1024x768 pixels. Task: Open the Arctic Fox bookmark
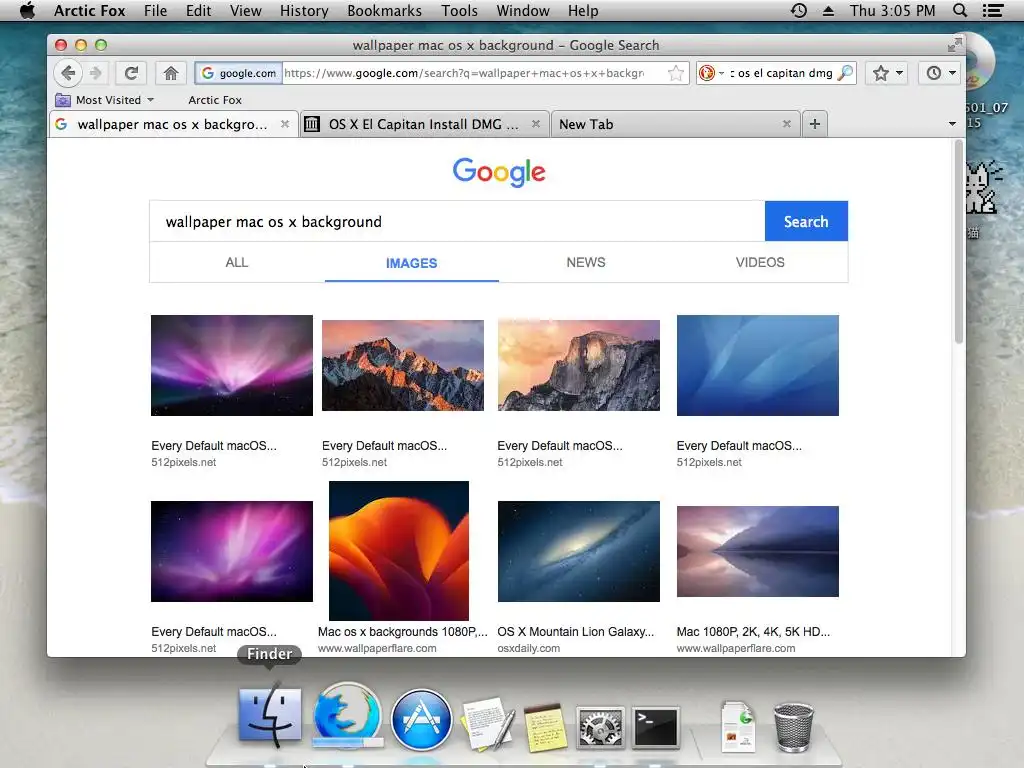(x=215, y=100)
